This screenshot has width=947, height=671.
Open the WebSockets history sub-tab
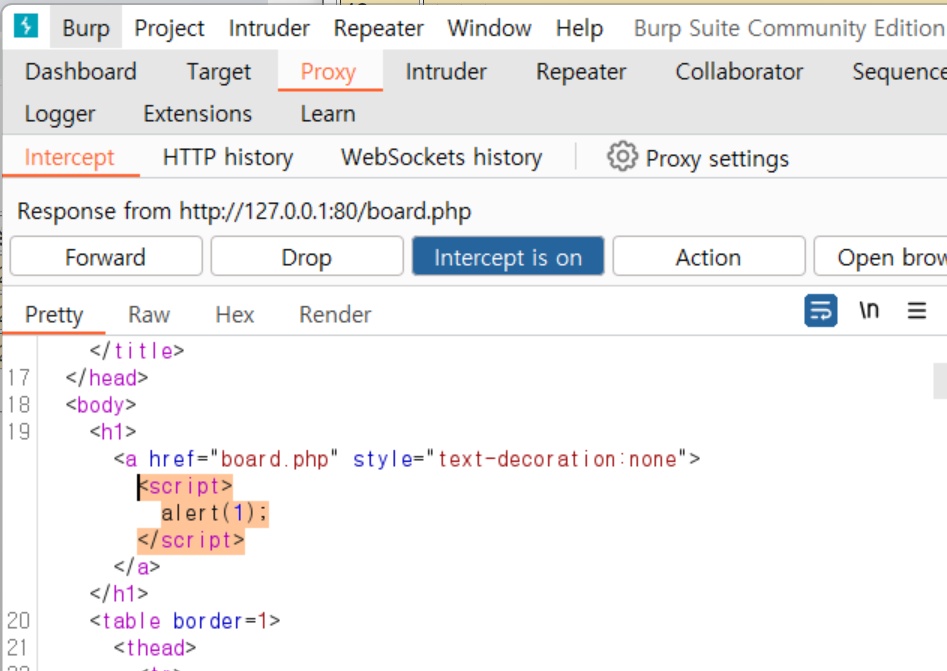pyautogui.click(x=441, y=158)
